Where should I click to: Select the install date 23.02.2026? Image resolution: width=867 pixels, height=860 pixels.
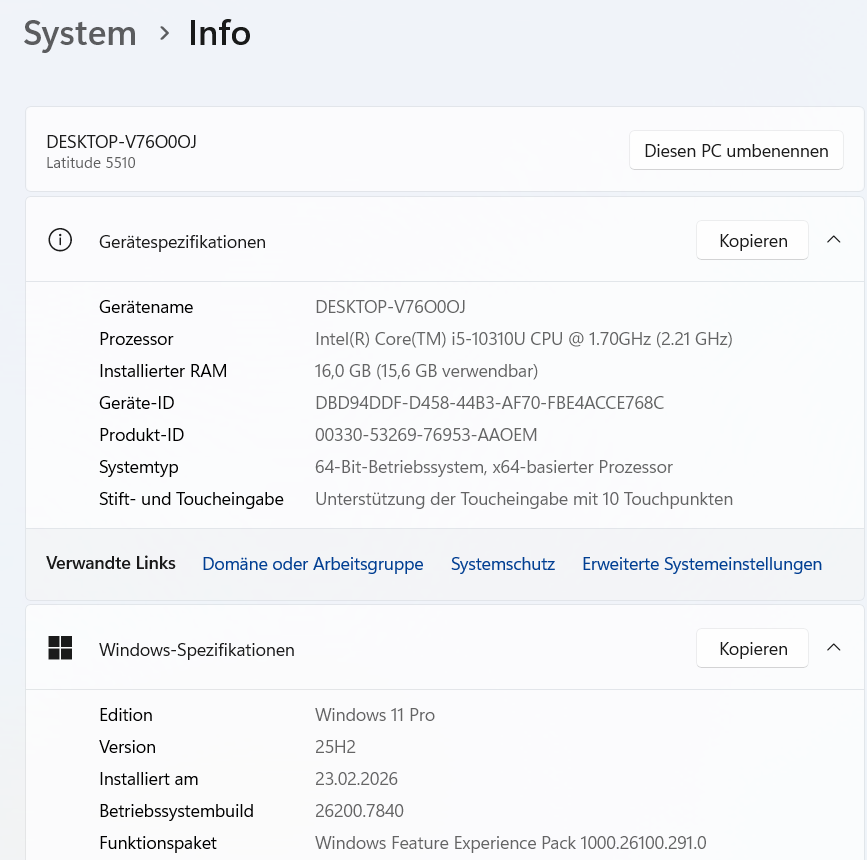356,779
